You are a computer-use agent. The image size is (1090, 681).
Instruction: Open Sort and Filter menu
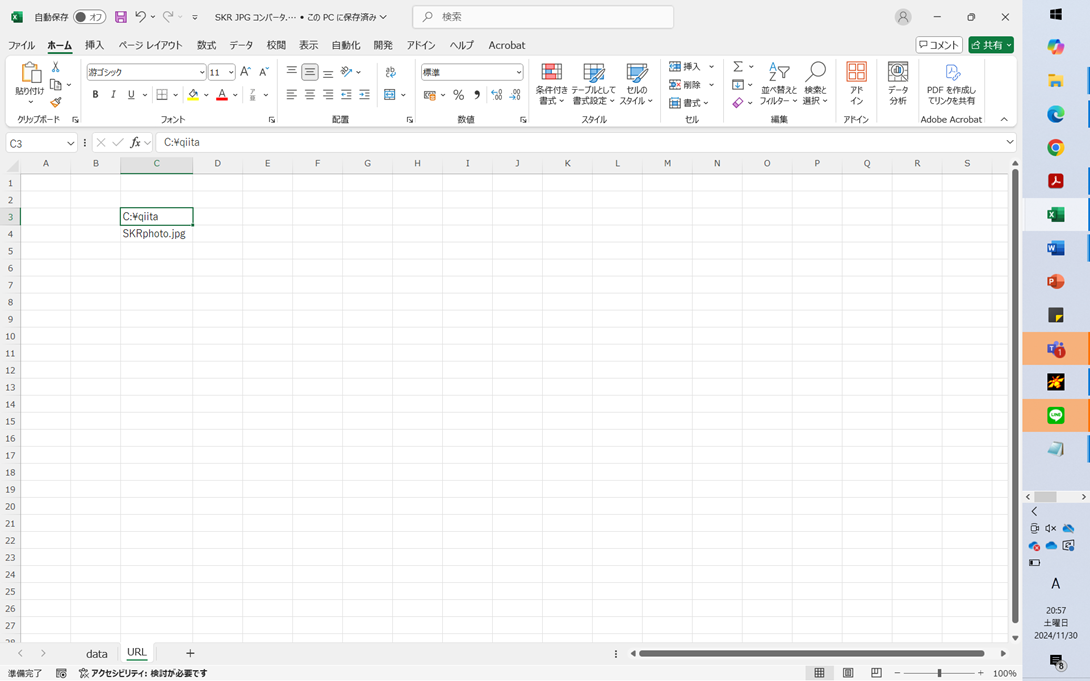click(x=779, y=83)
